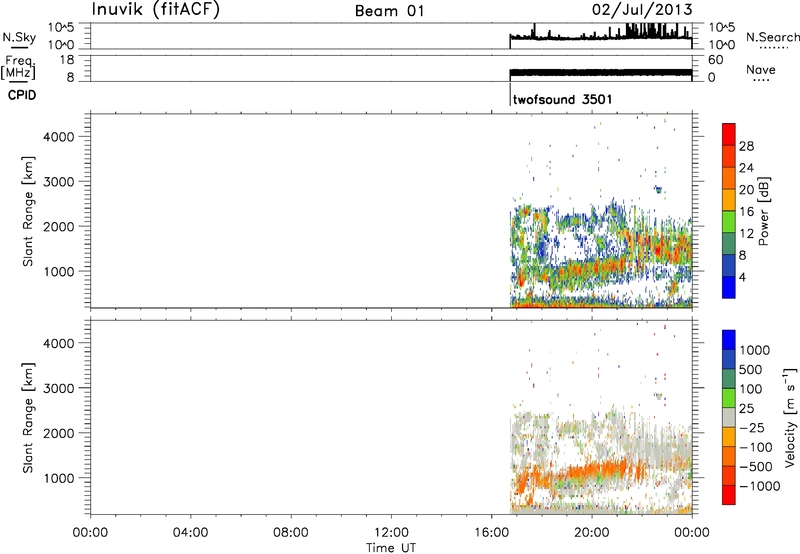
Task: Select the "twofsound 3501" control program text
Action: [x=562, y=99]
